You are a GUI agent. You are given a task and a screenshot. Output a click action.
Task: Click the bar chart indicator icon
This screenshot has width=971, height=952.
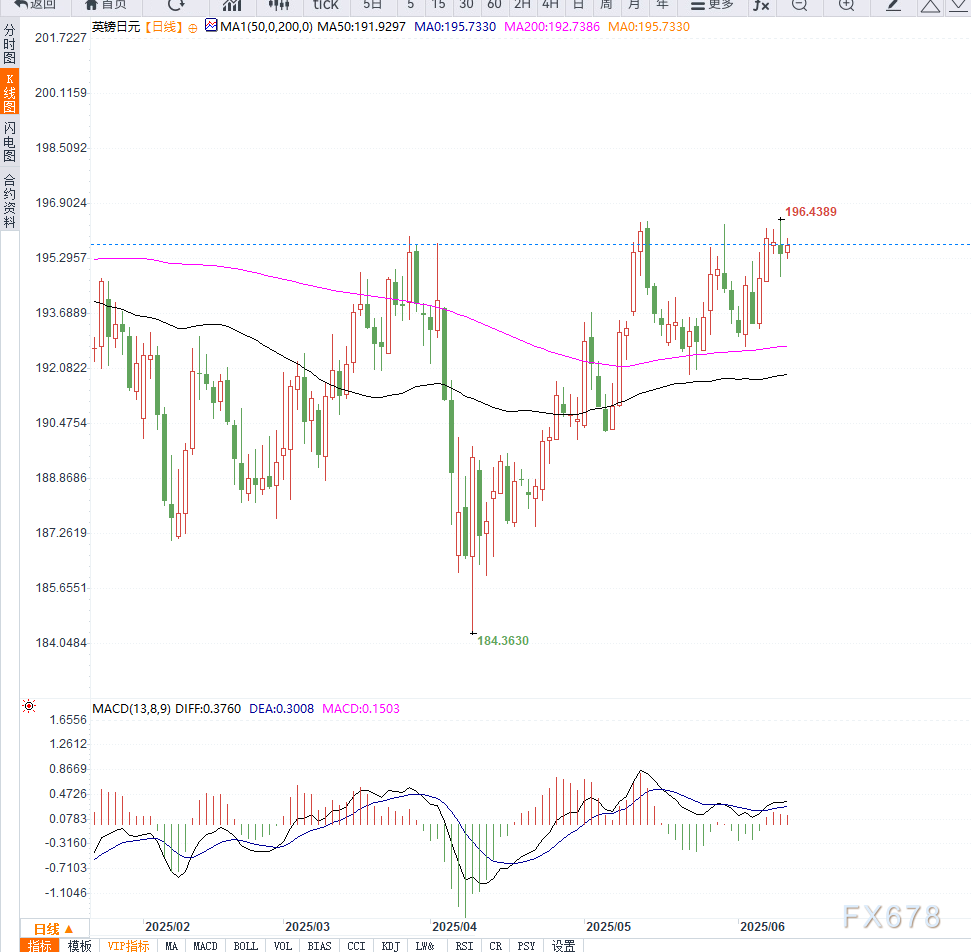click(231, 5)
